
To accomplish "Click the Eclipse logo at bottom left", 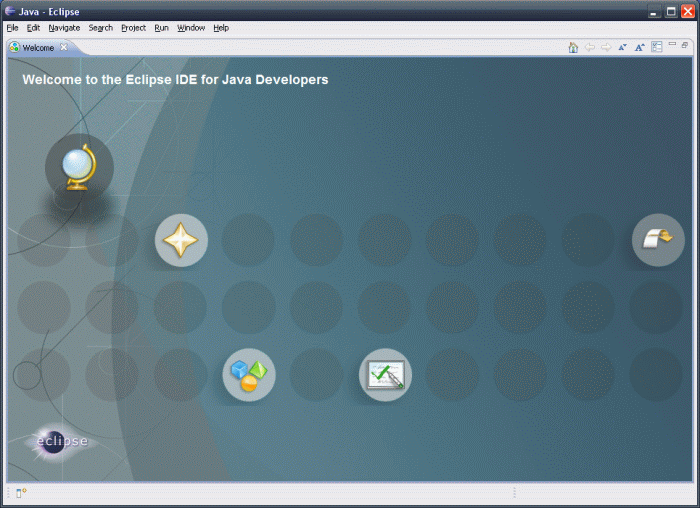I will click(60, 441).
